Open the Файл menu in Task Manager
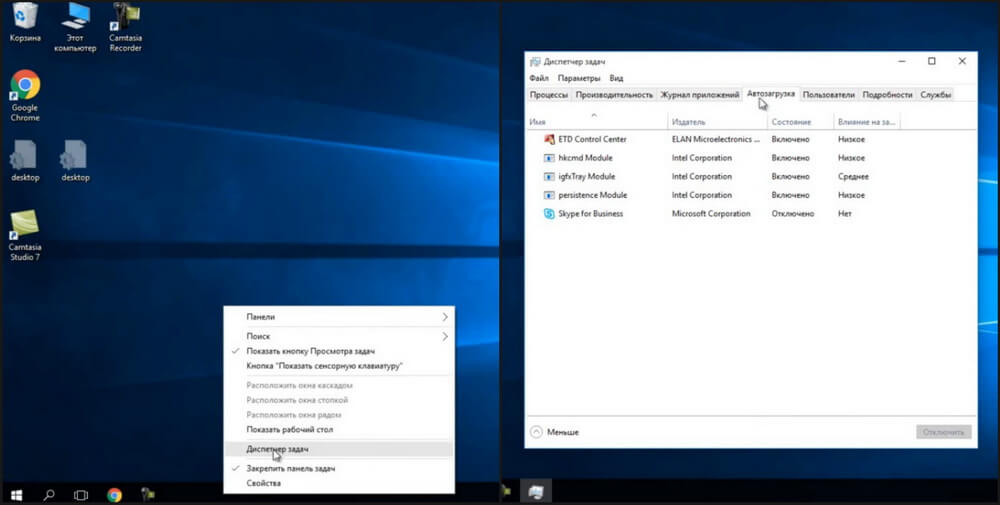Viewport: 1000px width, 505px height. pos(539,78)
